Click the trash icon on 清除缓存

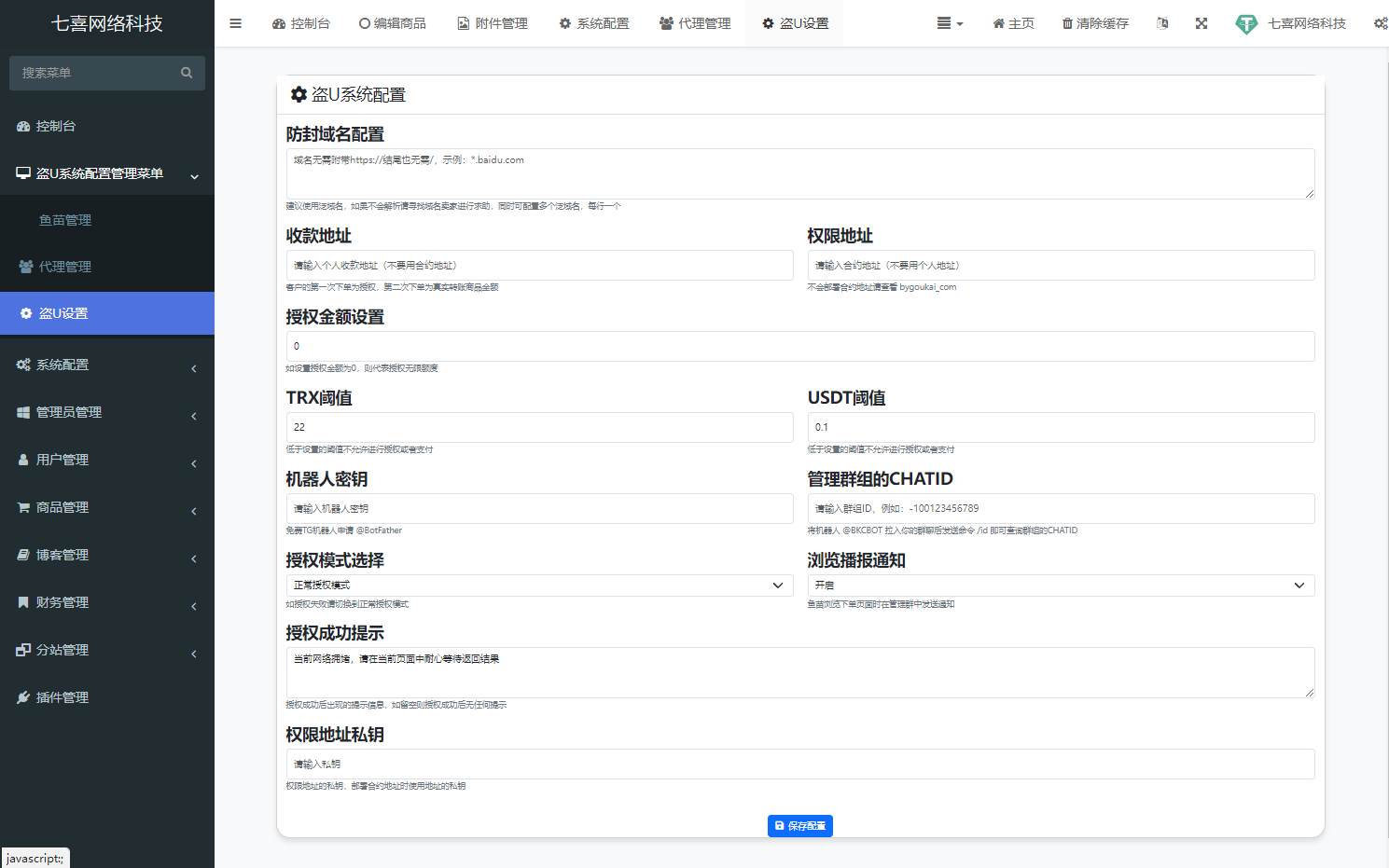(x=1066, y=22)
